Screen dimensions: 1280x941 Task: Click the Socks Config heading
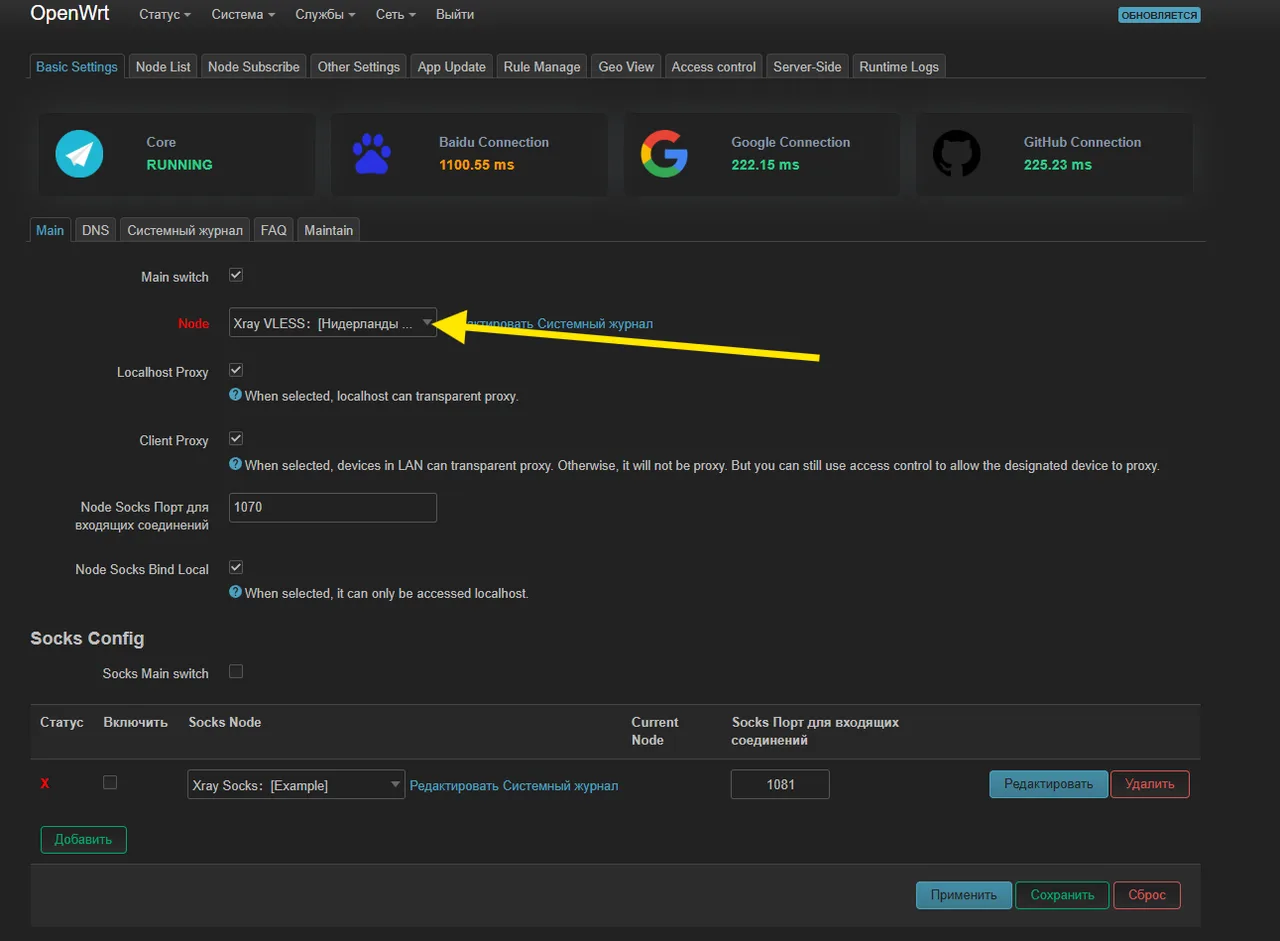(x=87, y=638)
